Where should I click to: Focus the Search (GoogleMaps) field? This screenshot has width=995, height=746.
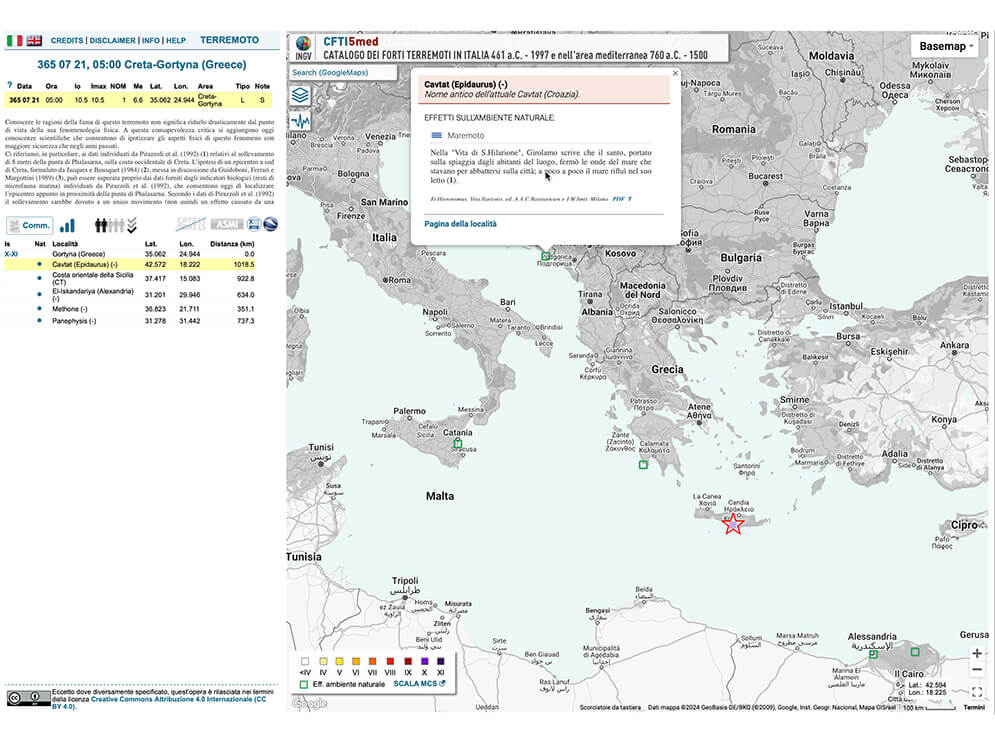click(x=343, y=73)
